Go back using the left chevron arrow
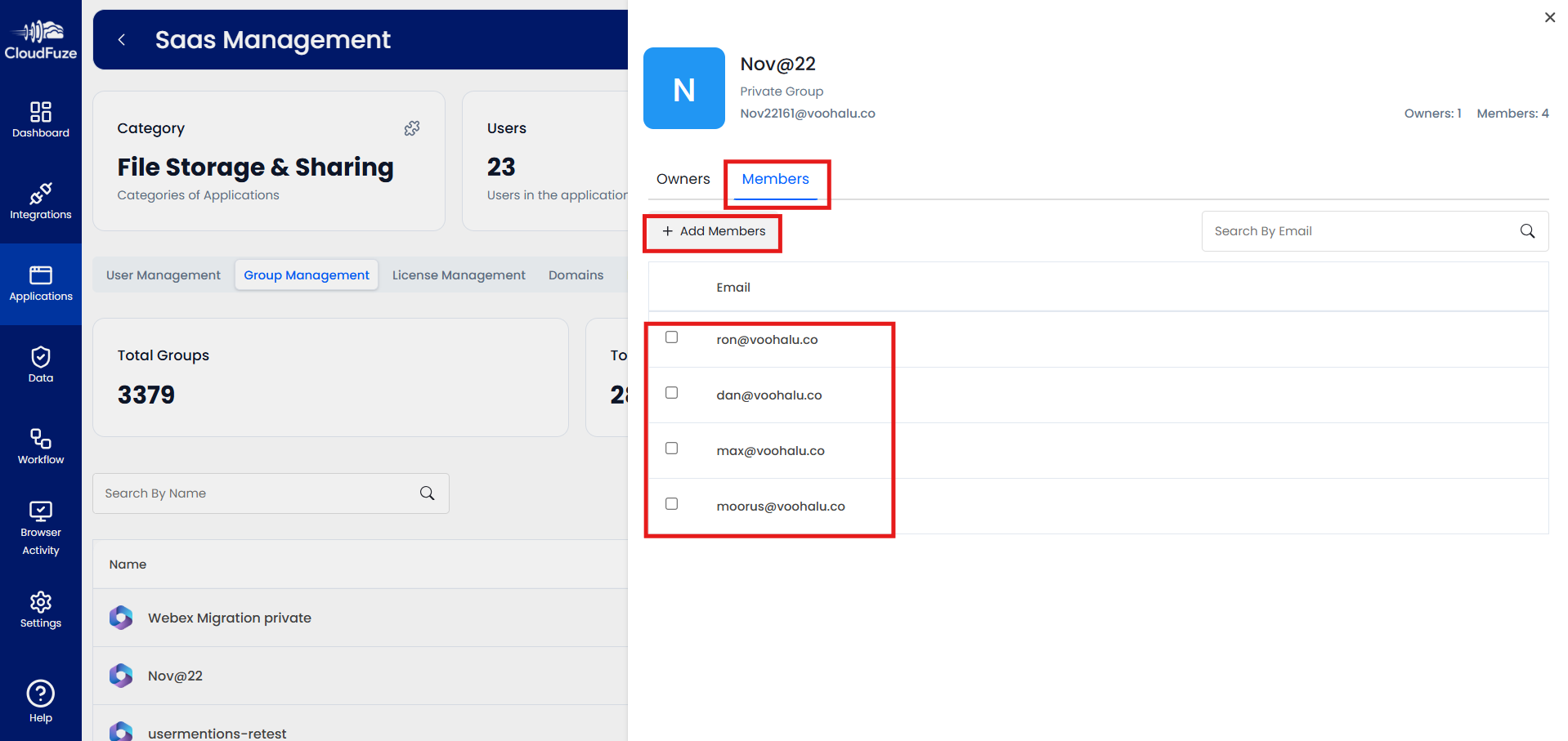This screenshot has height=741, width=1568. point(122,39)
